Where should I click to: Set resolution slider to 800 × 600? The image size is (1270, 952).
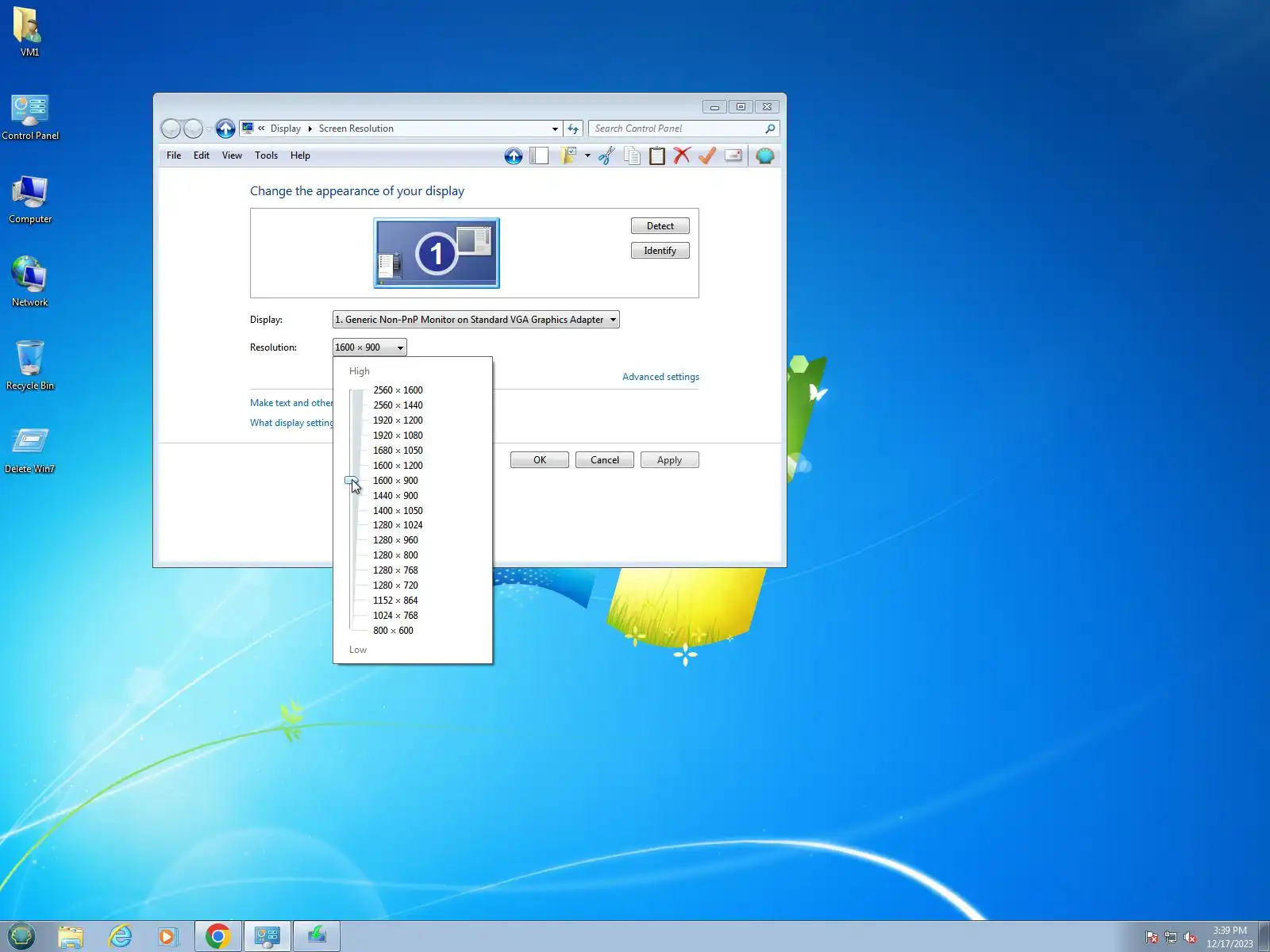[x=393, y=631]
